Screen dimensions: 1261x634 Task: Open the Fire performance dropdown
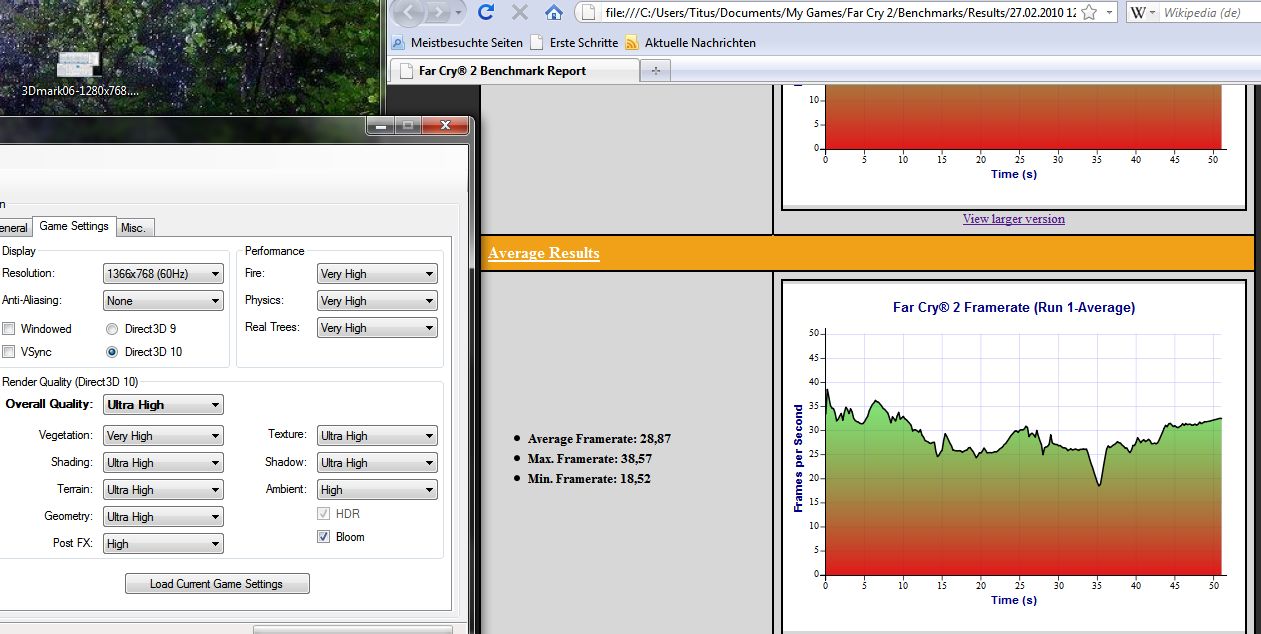pyautogui.click(x=377, y=273)
